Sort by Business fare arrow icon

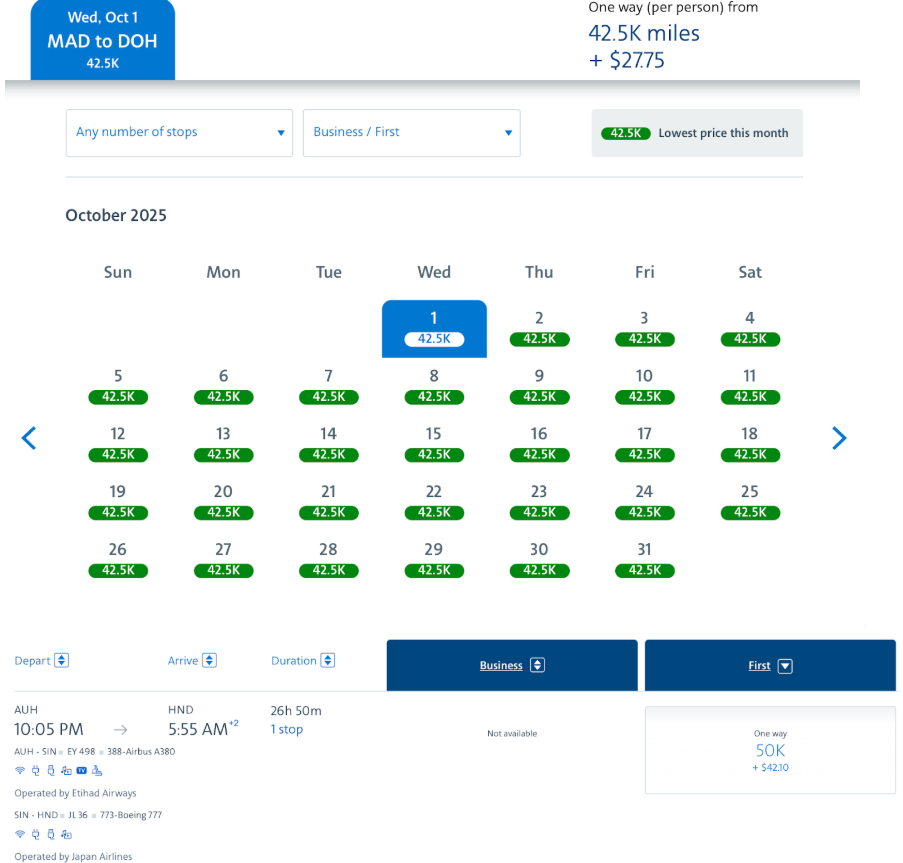537,665
